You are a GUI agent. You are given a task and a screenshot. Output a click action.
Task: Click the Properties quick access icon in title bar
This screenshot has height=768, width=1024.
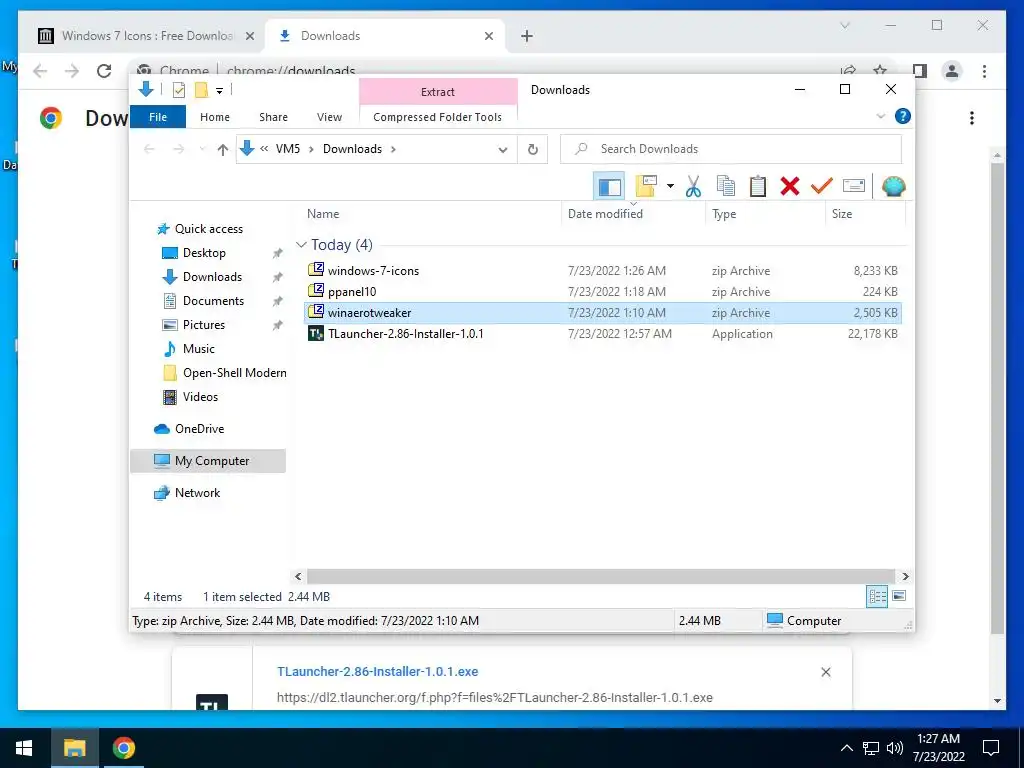click(x=178, y=90)
